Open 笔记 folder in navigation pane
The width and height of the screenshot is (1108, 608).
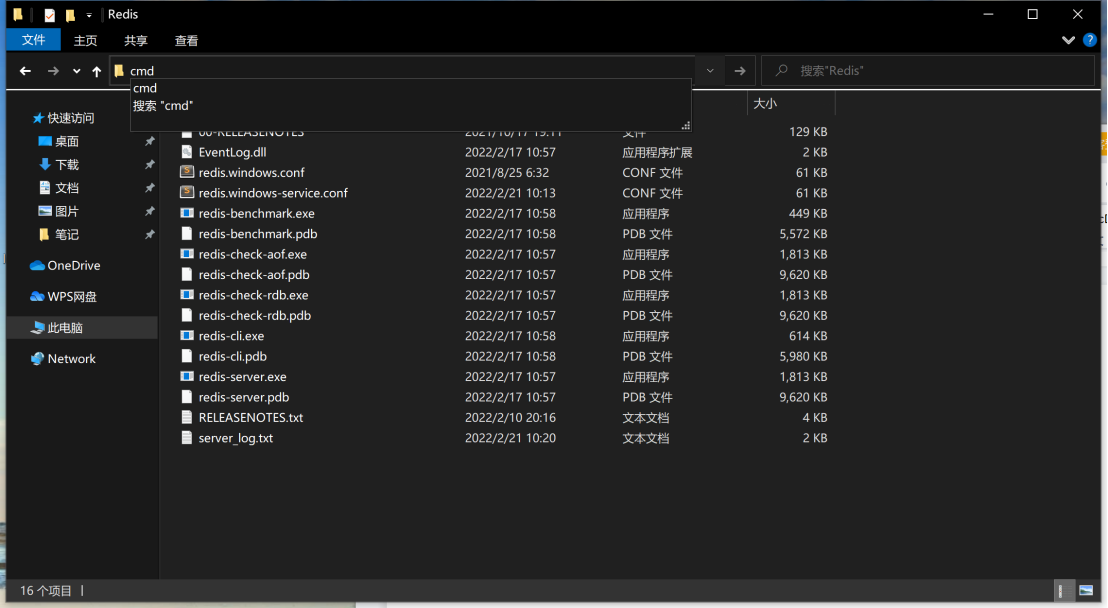67,235
